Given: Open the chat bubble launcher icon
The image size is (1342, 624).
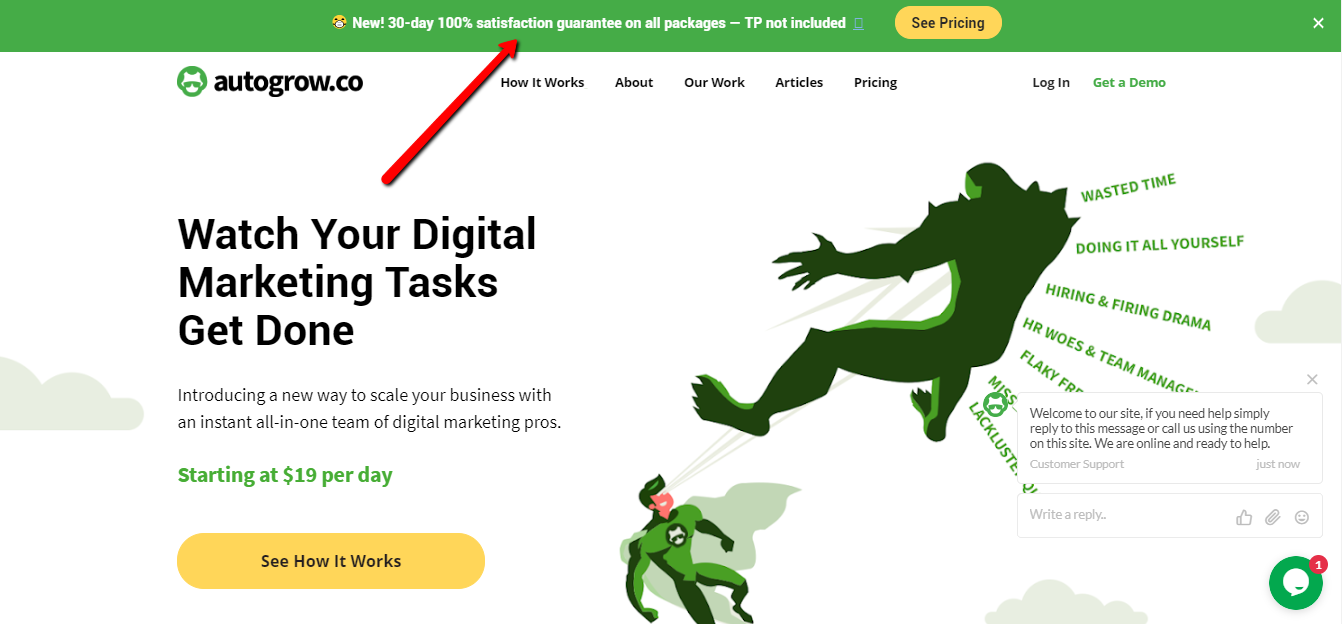Looking at the screenshot, I should tap(1296, 583).
